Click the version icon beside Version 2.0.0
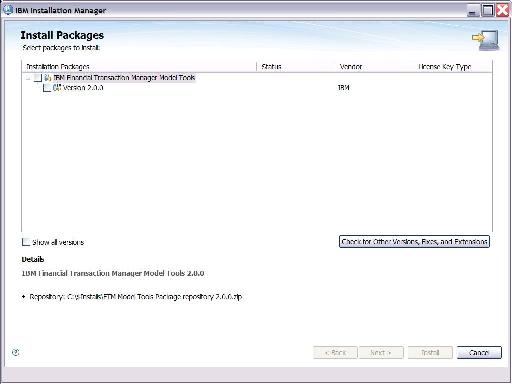Screen dimensions: 512x384 click(57, 88)
